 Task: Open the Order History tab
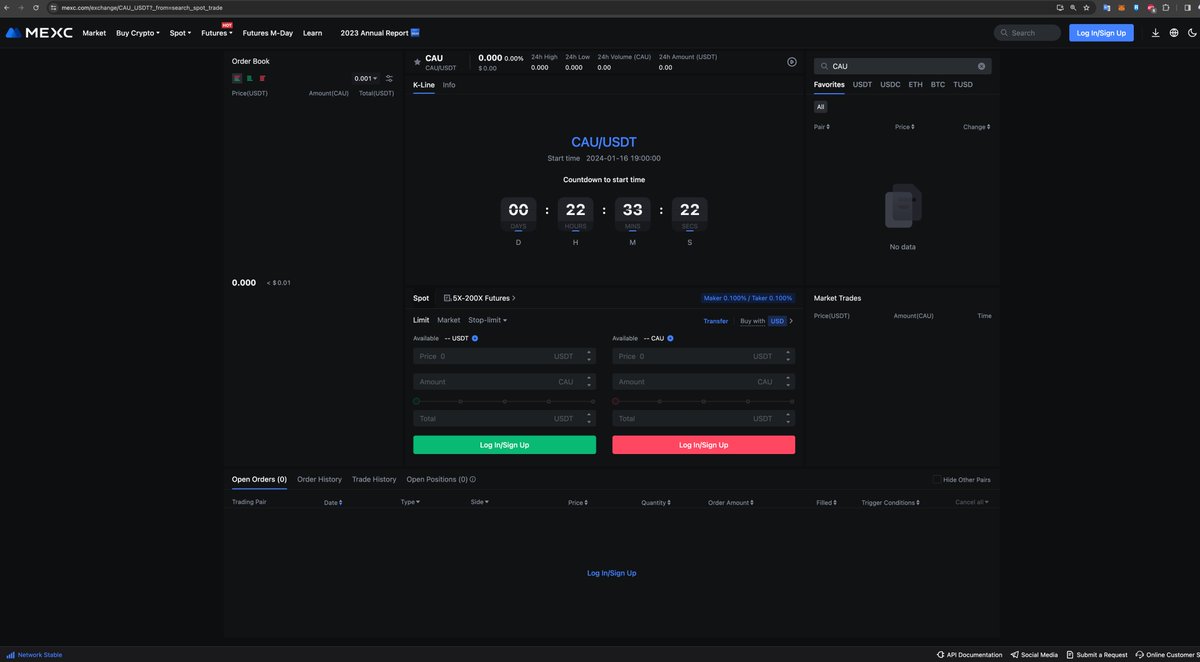click(x=319, y=479)
